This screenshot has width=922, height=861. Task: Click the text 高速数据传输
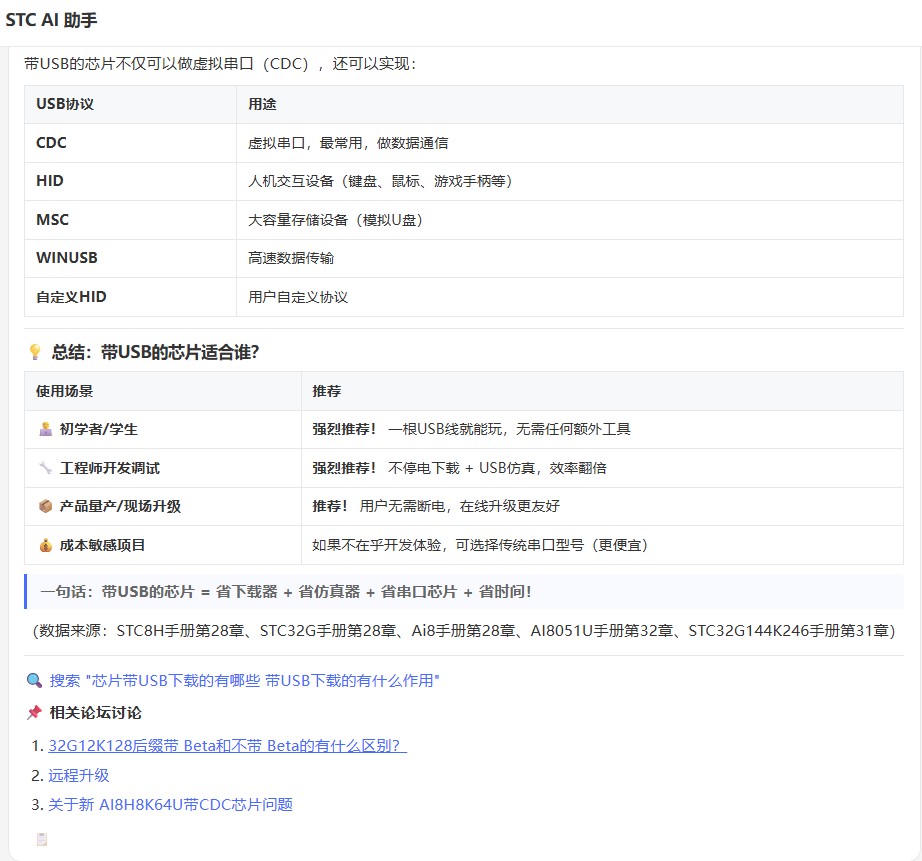click(291, 258)
